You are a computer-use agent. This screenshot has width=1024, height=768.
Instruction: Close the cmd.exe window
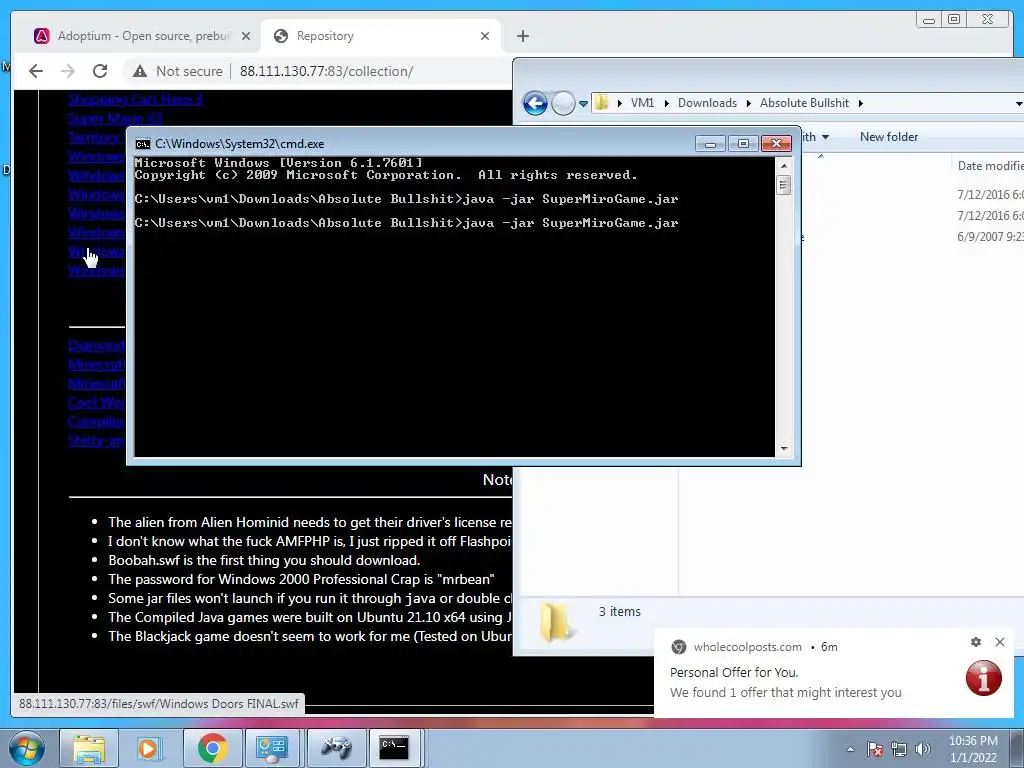tap(776, 144)
